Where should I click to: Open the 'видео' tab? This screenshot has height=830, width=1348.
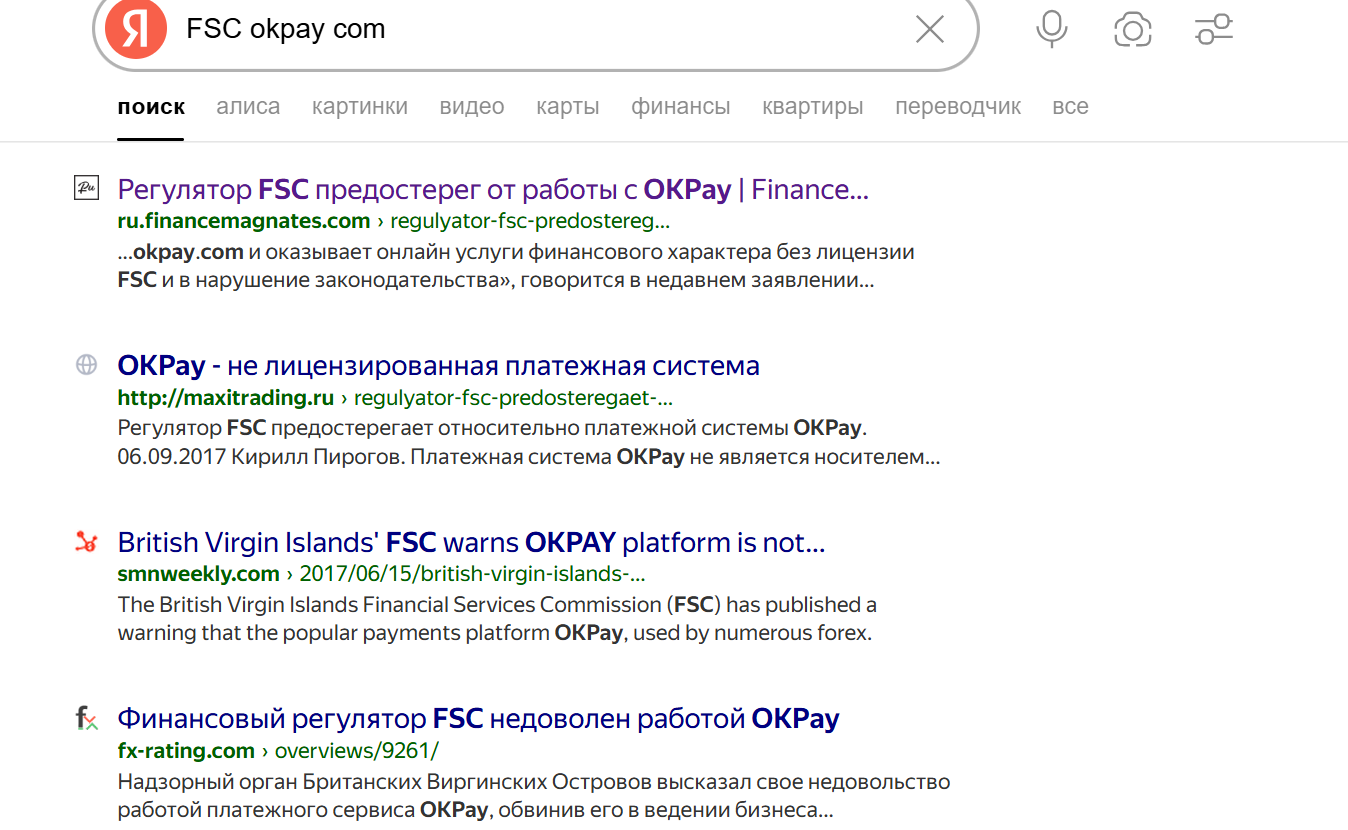pyautogui.click(x=472, y=107)
